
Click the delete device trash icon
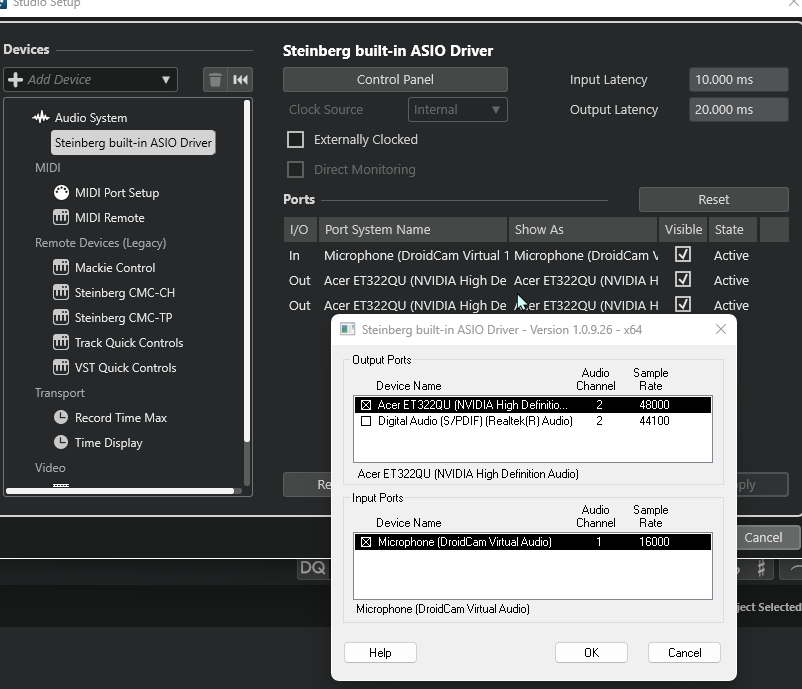point(215,80)
